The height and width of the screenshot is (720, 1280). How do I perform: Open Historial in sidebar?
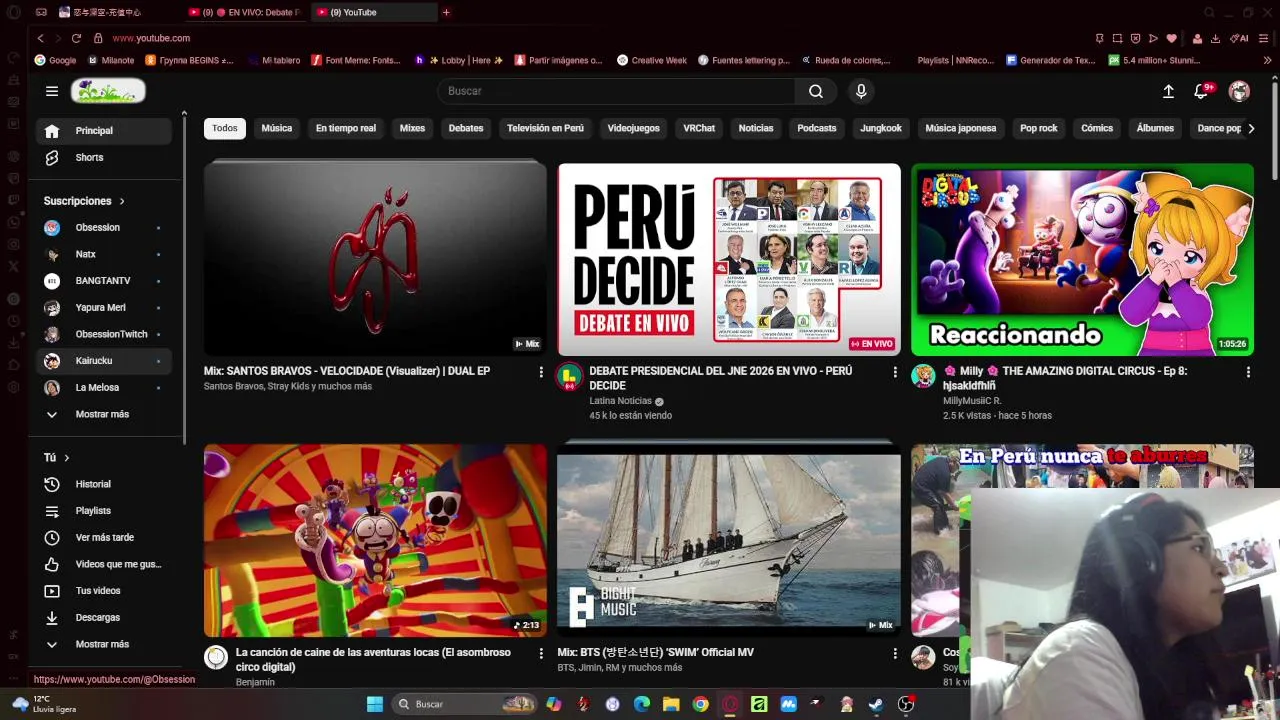coord(105,484)
